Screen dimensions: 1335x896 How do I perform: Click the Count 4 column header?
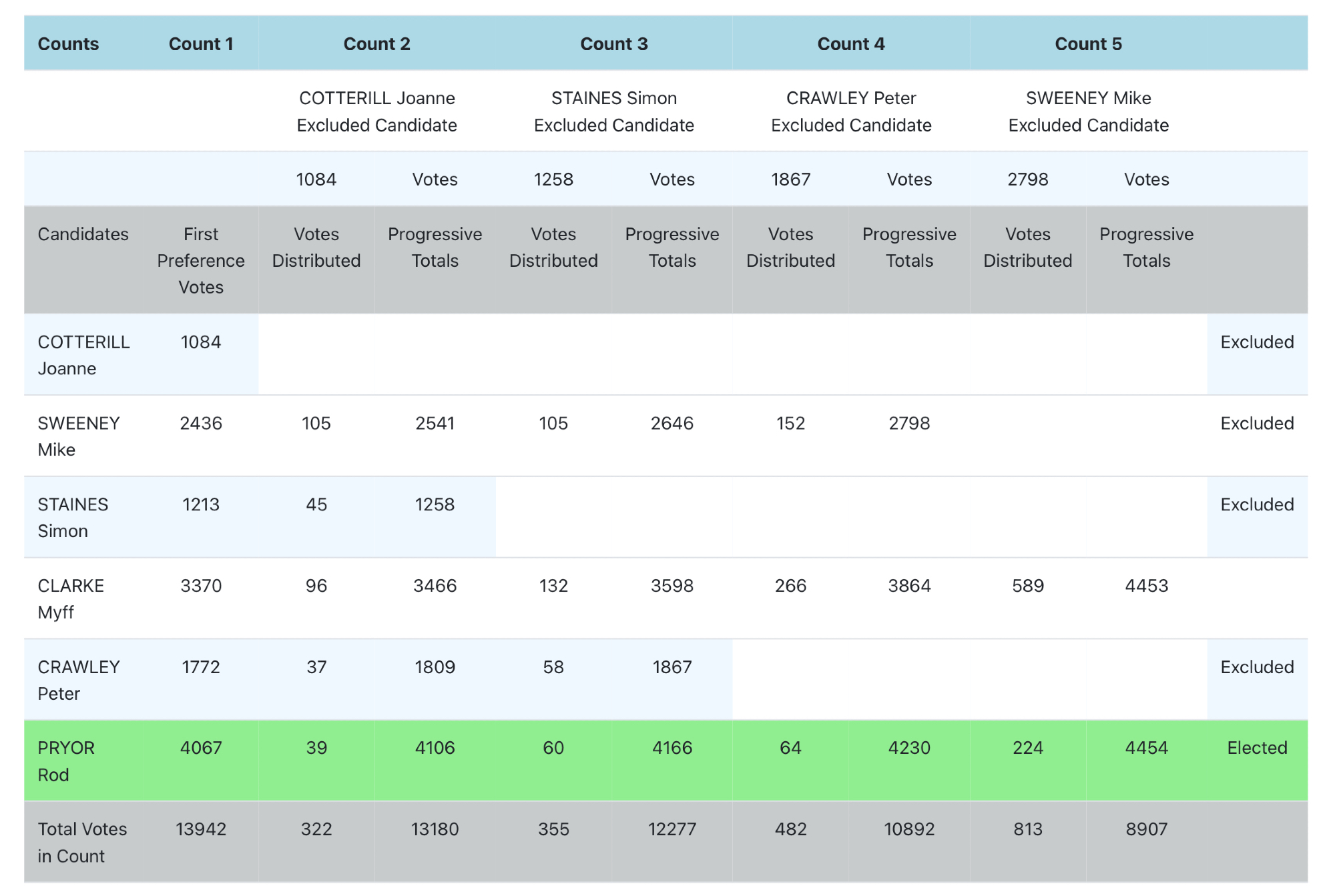850,44
